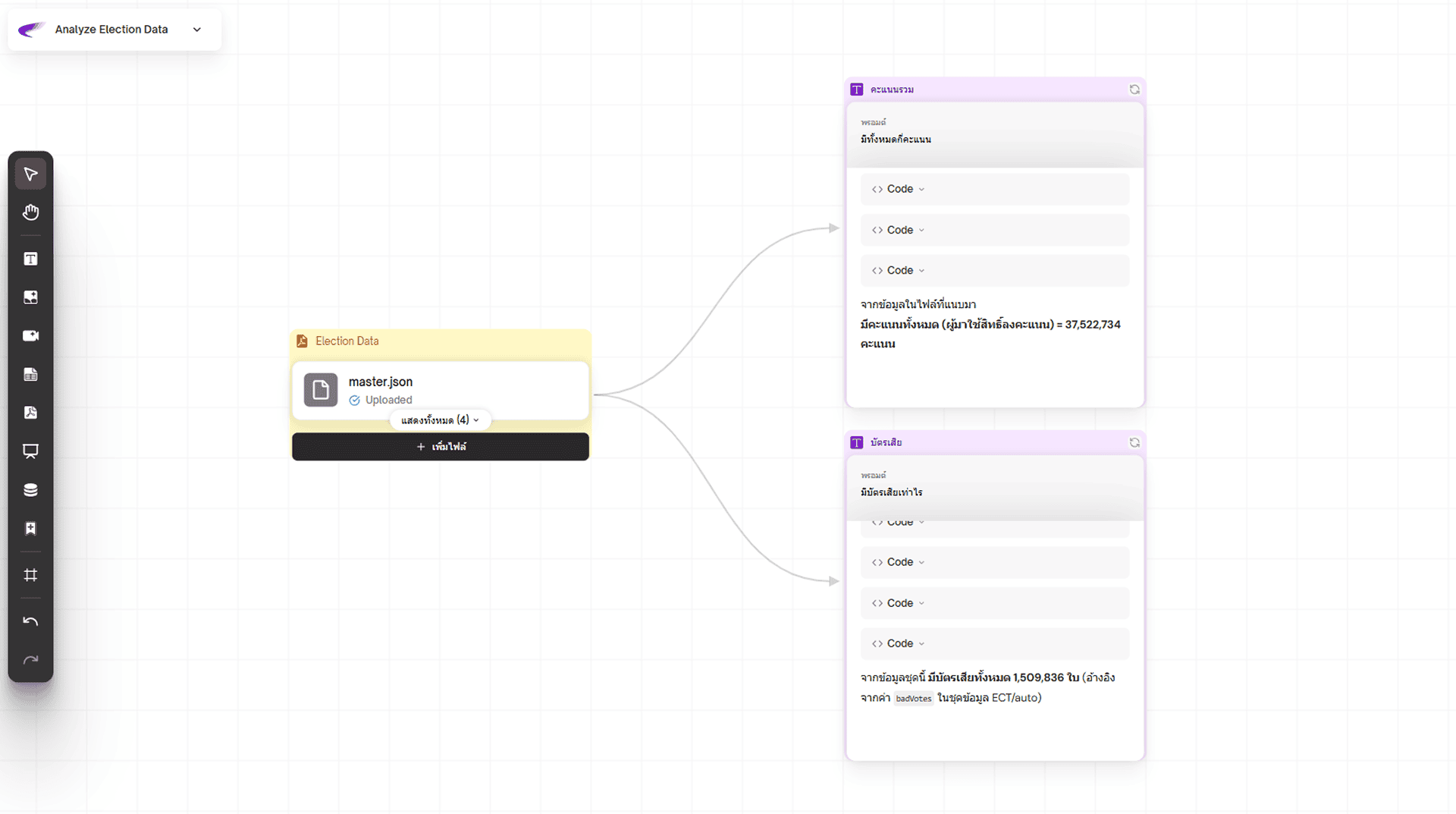Click the เพิ่มไฟล์ add file button

[441, 447]
